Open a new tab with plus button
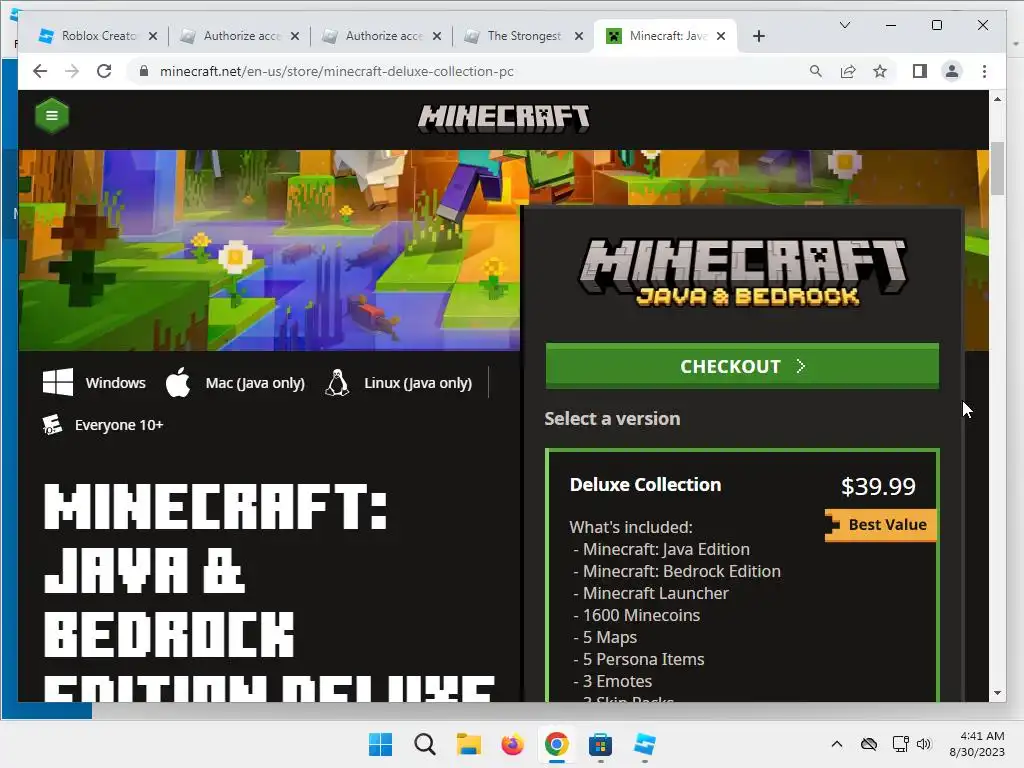This screenshot has width=1024, height=768. tap(758, 36)
